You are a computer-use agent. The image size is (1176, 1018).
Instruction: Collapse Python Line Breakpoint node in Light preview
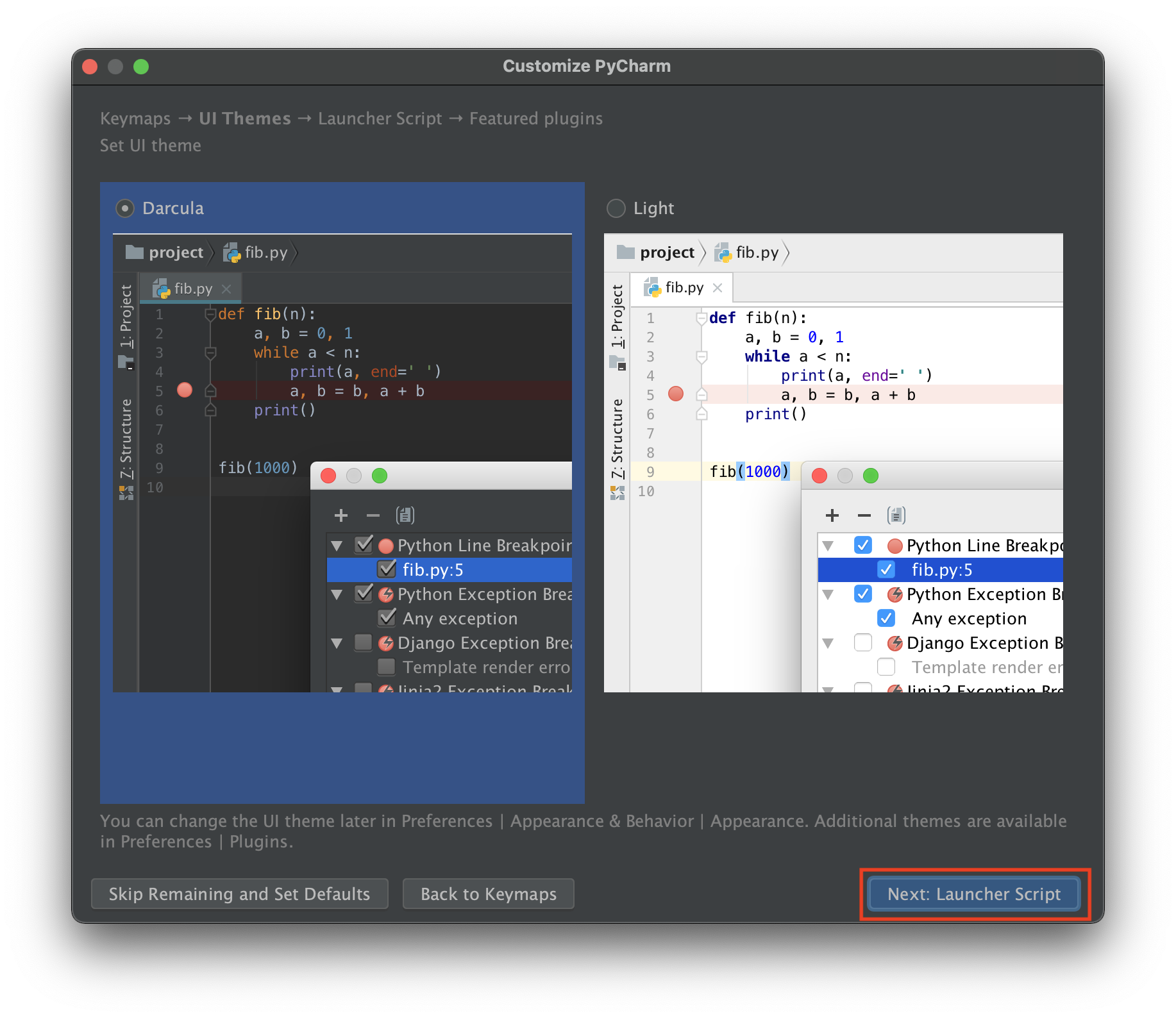tap(828, 546)
